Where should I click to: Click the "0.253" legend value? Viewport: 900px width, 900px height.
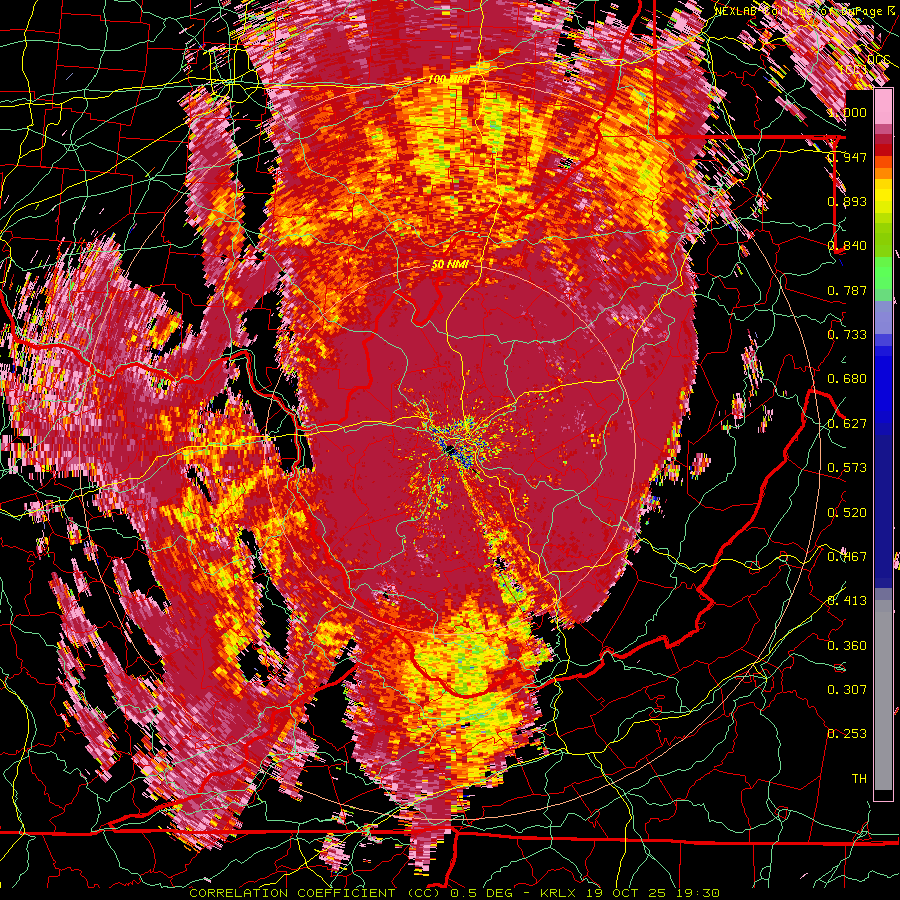coord(847,734)
